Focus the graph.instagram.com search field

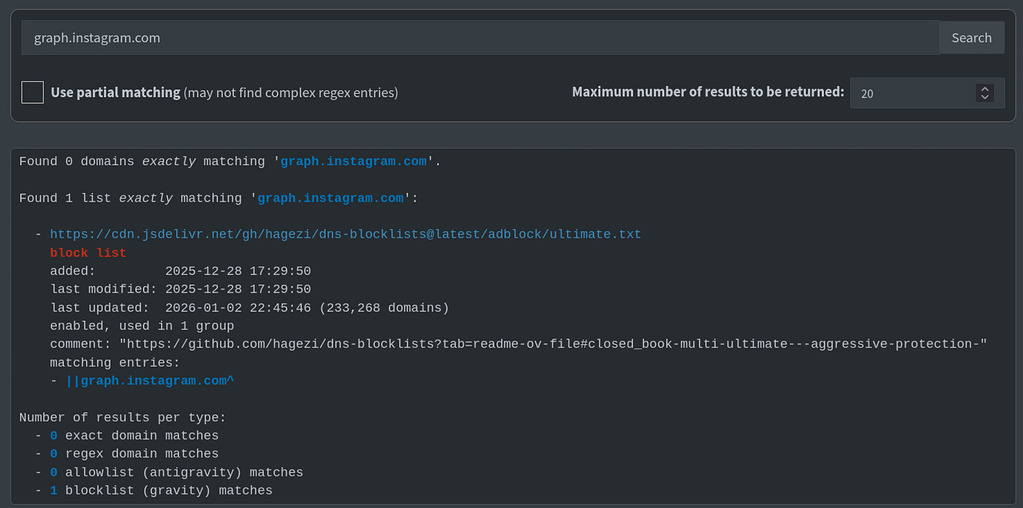(480, 38)
